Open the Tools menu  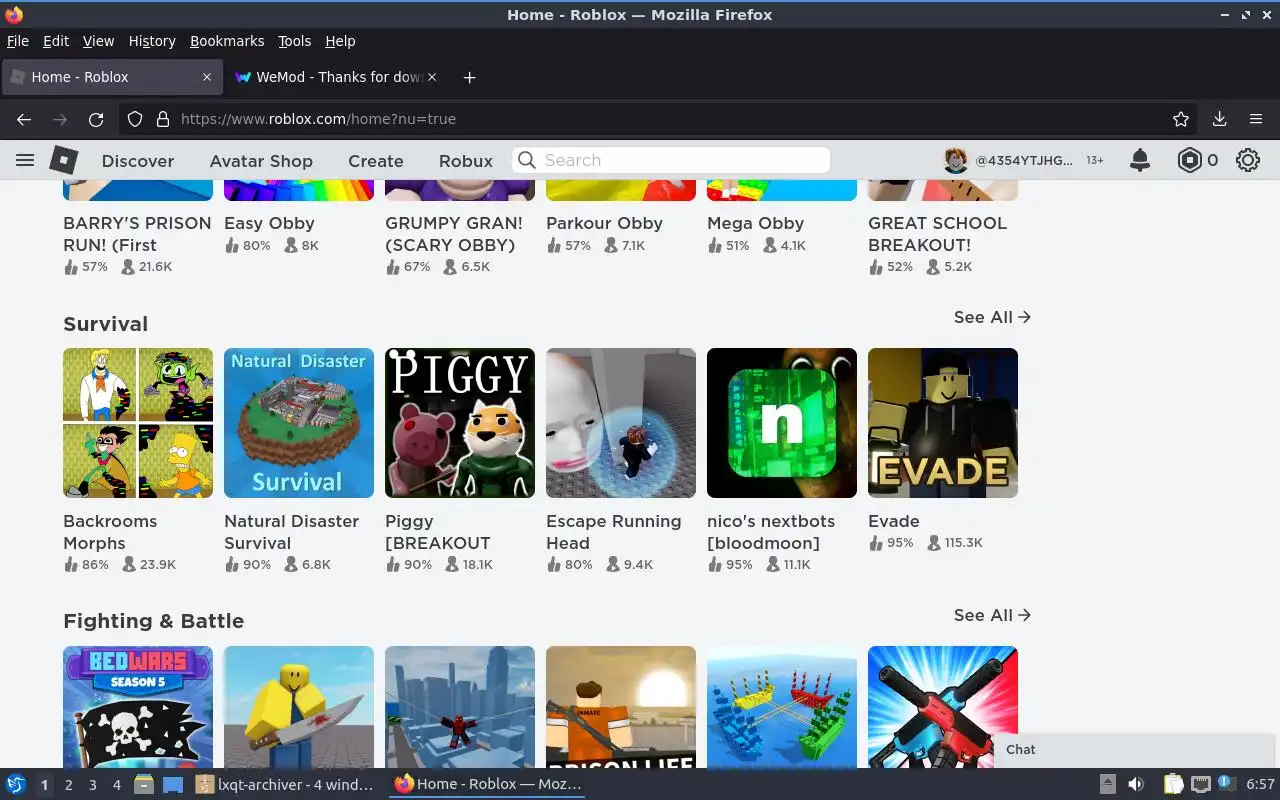(x=295, y=41)
